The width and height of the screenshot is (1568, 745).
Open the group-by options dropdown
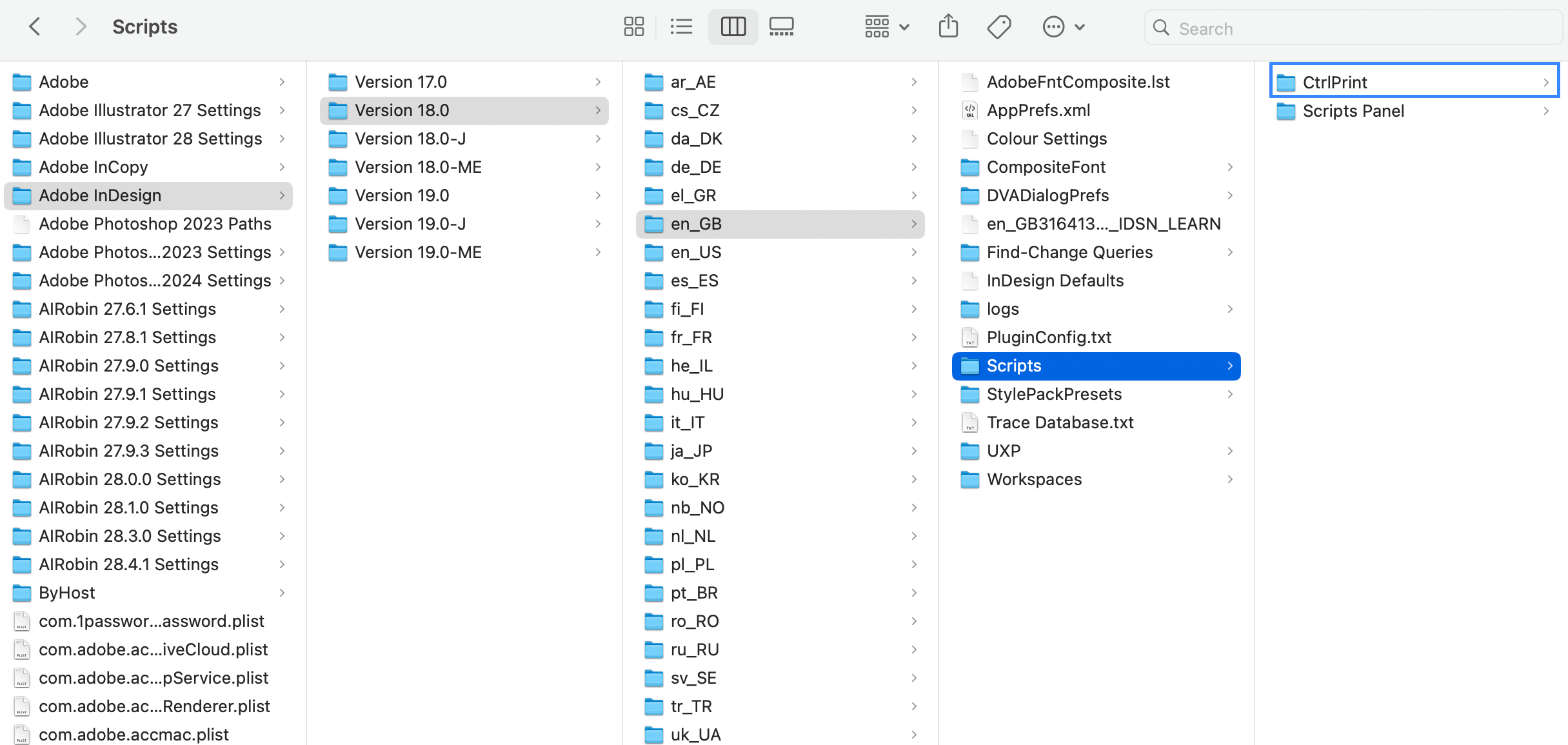(887, 27)
